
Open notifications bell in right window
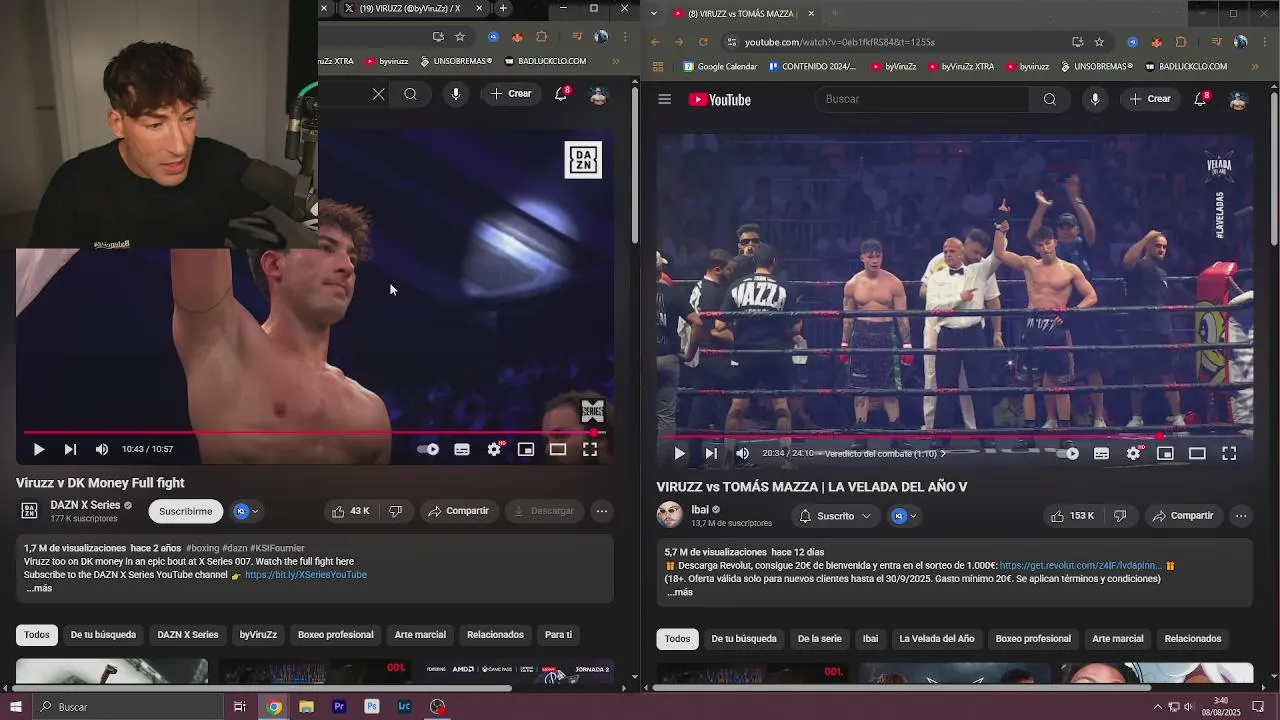1200,99
